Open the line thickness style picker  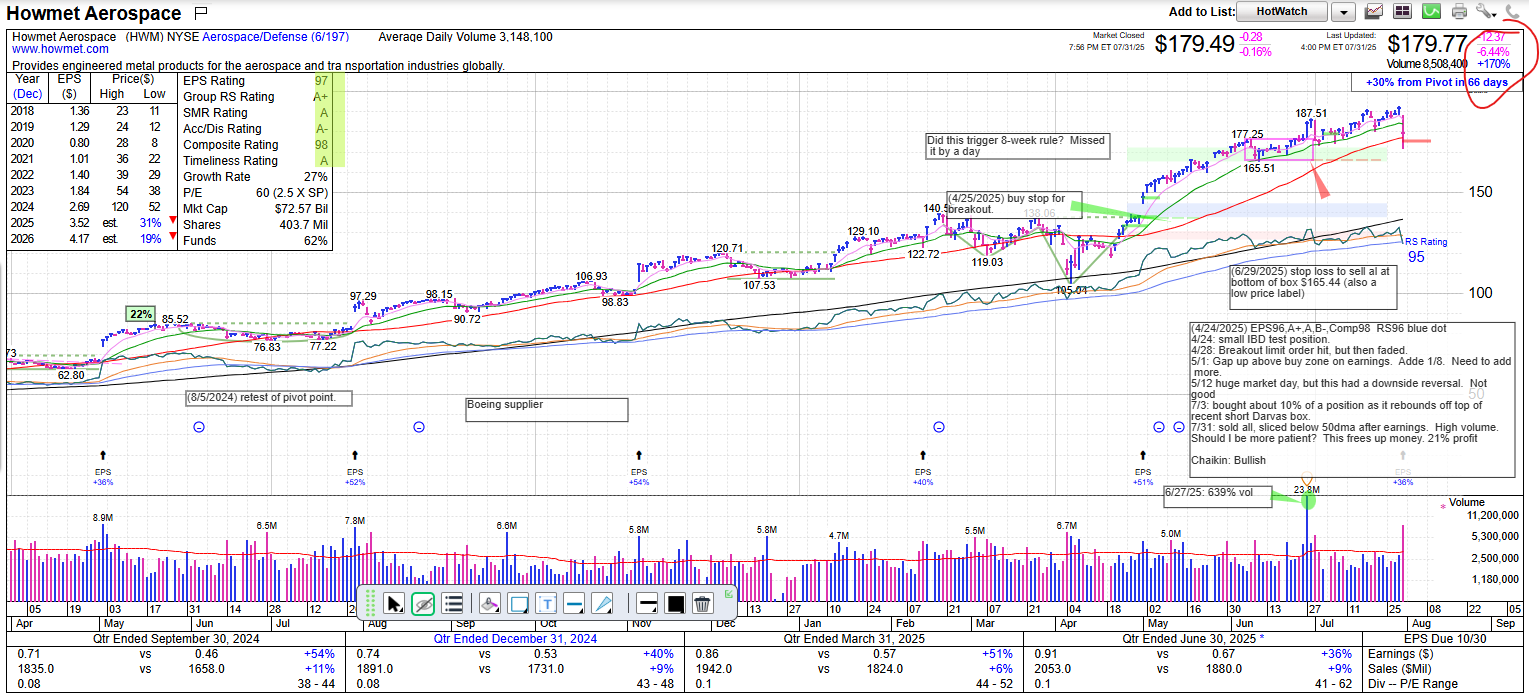tap(647, 603)
